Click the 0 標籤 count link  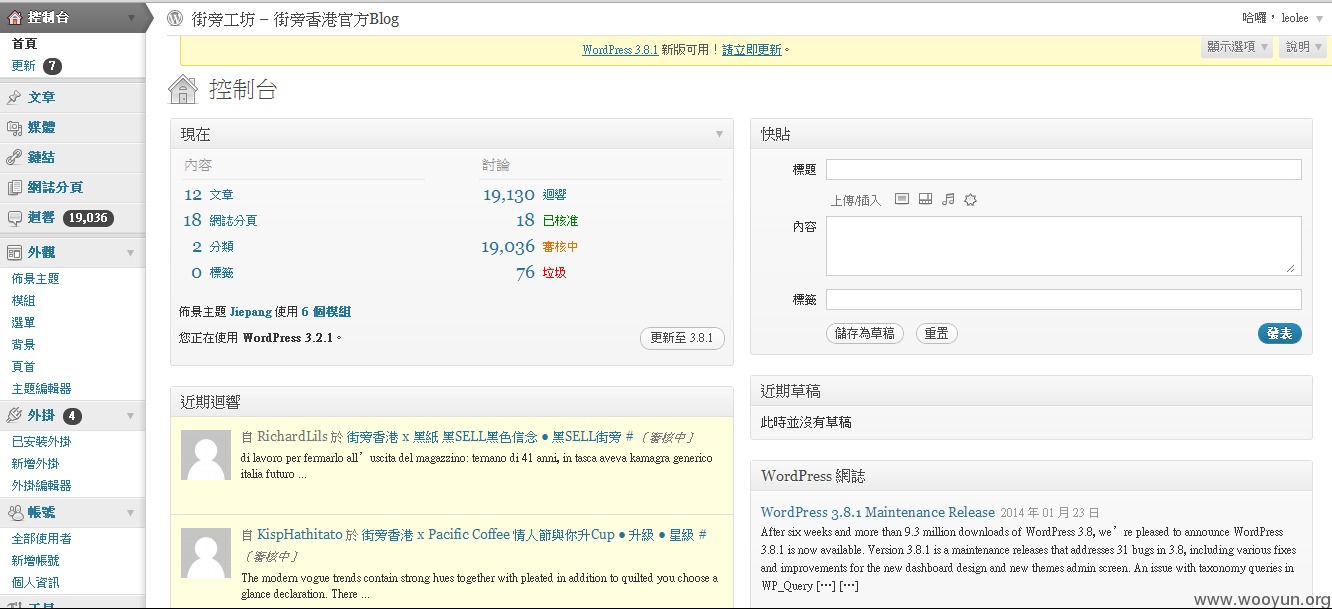pos(212,273)
